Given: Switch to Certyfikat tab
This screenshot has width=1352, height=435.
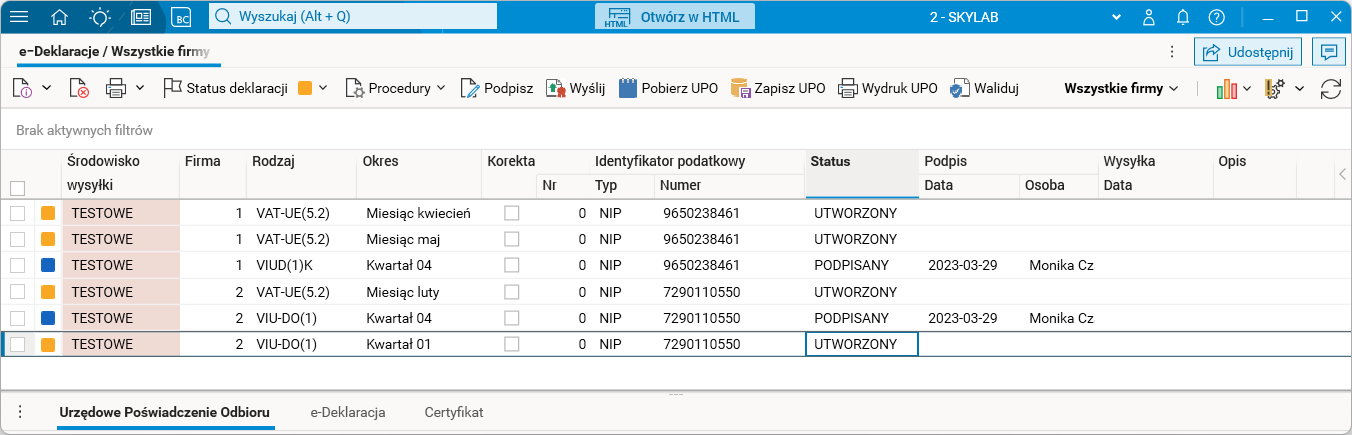Looking at the screenshot, I should 454,412.
